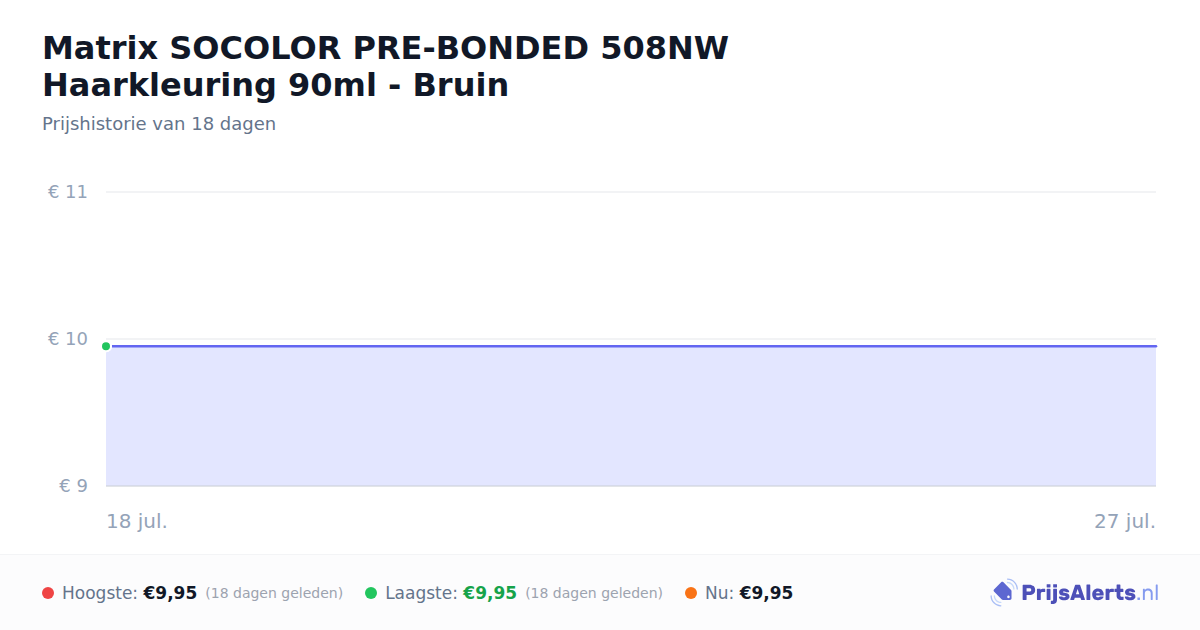Click the 18 jul. start date label
The width and height of the screenshot is (1200, 630).
point(137,521)
